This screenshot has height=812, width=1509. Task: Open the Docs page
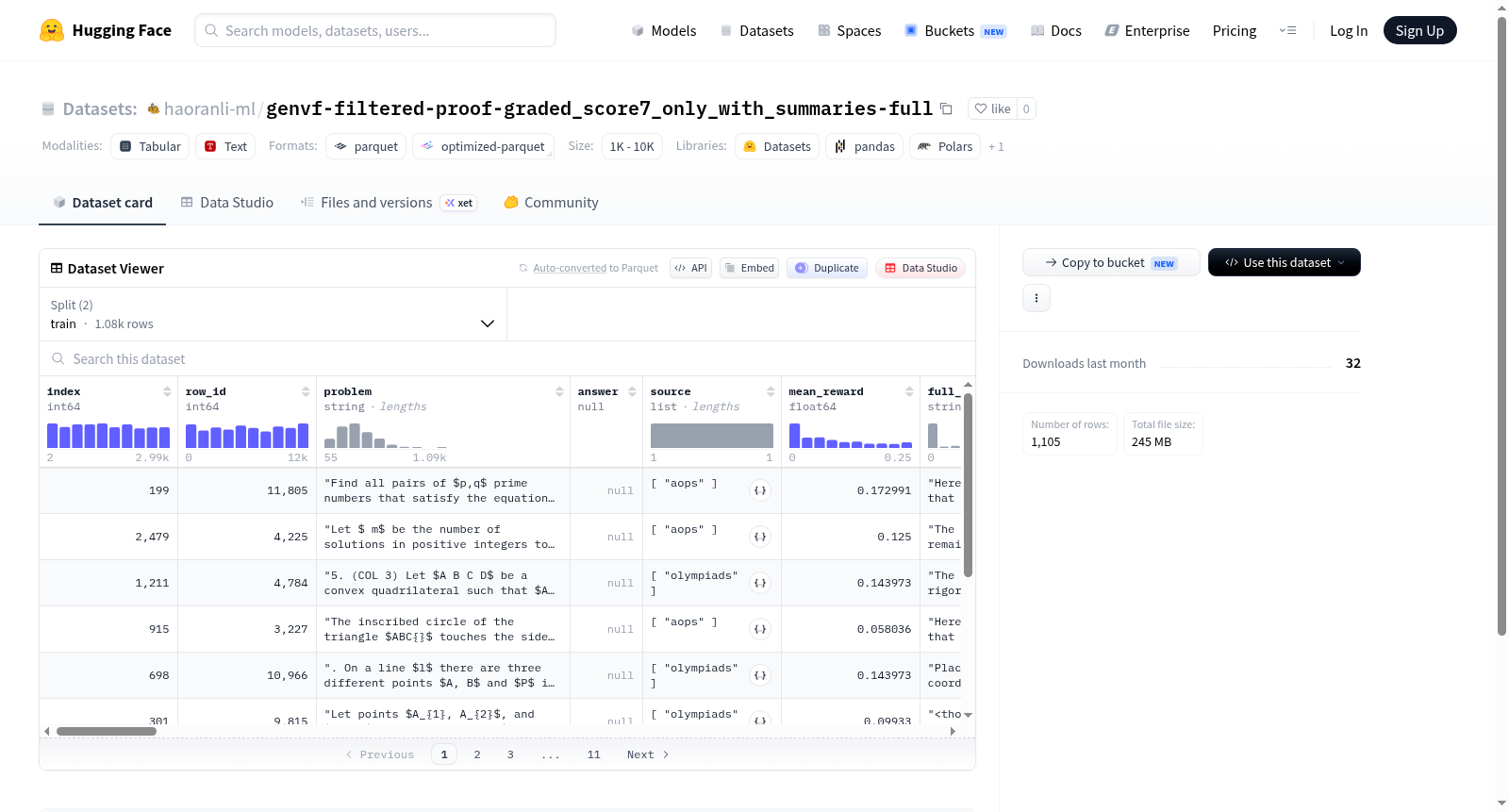[x=1055, y=31]
